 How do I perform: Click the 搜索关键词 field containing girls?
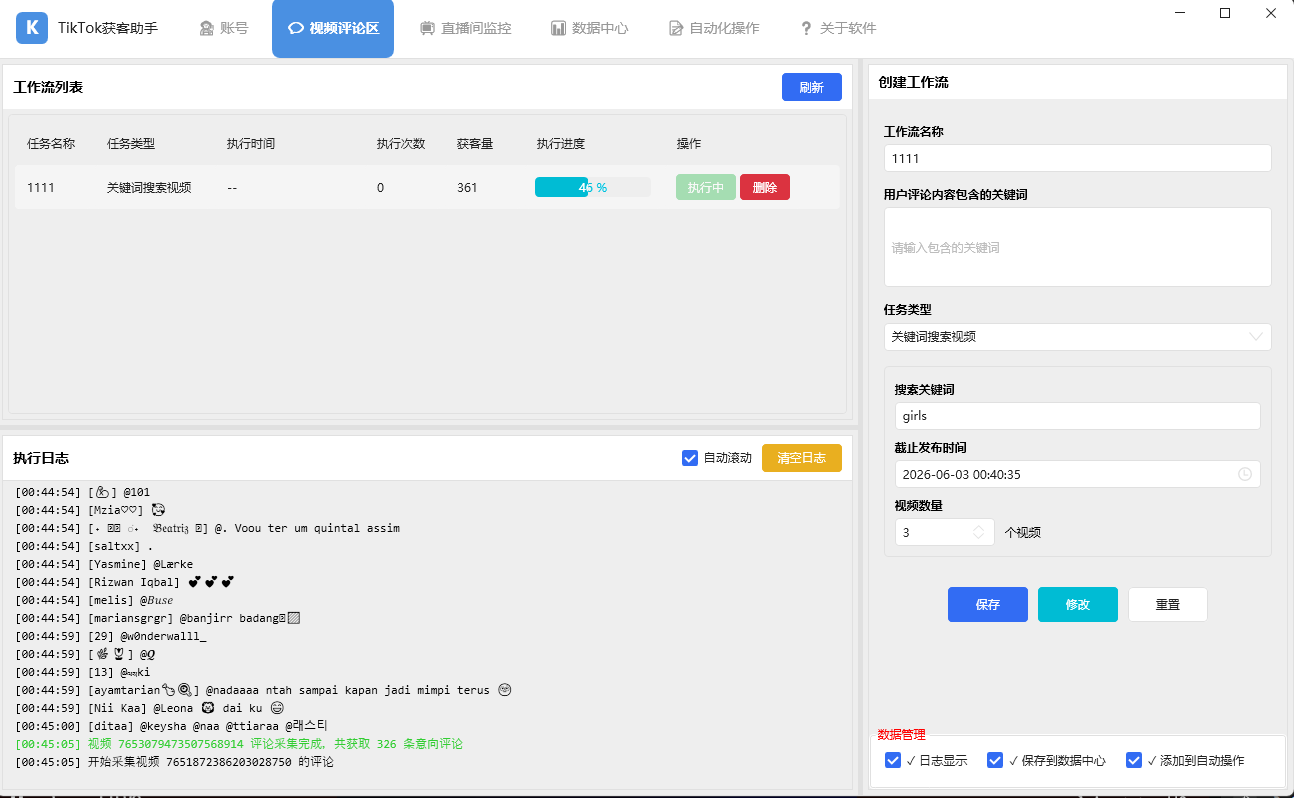pos(1077,416)
